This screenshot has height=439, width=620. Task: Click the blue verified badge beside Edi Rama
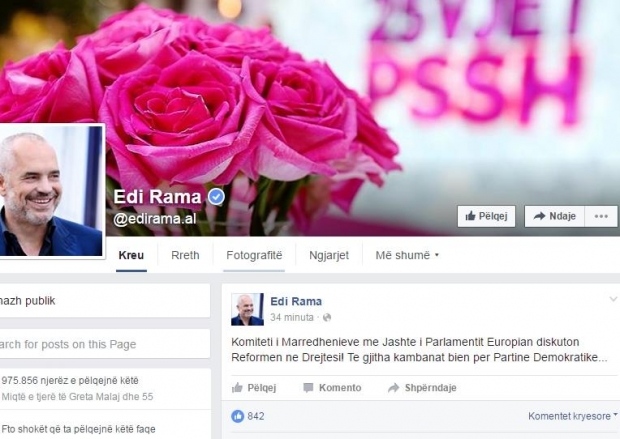[x=216, y=197]
